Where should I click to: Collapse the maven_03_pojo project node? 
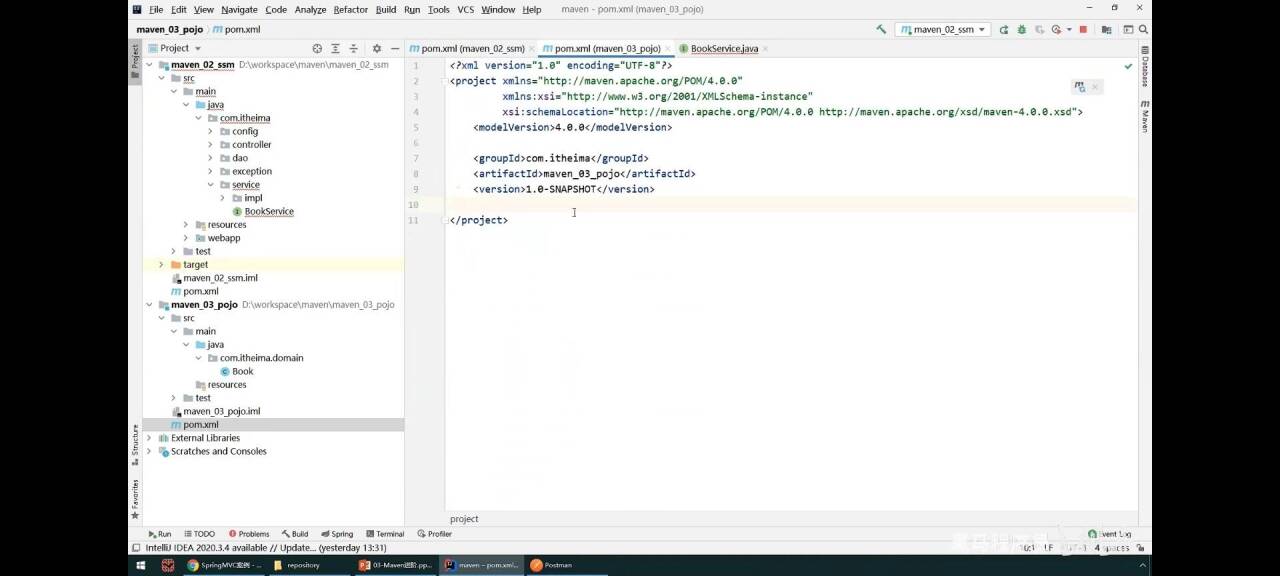pos(150,305)
